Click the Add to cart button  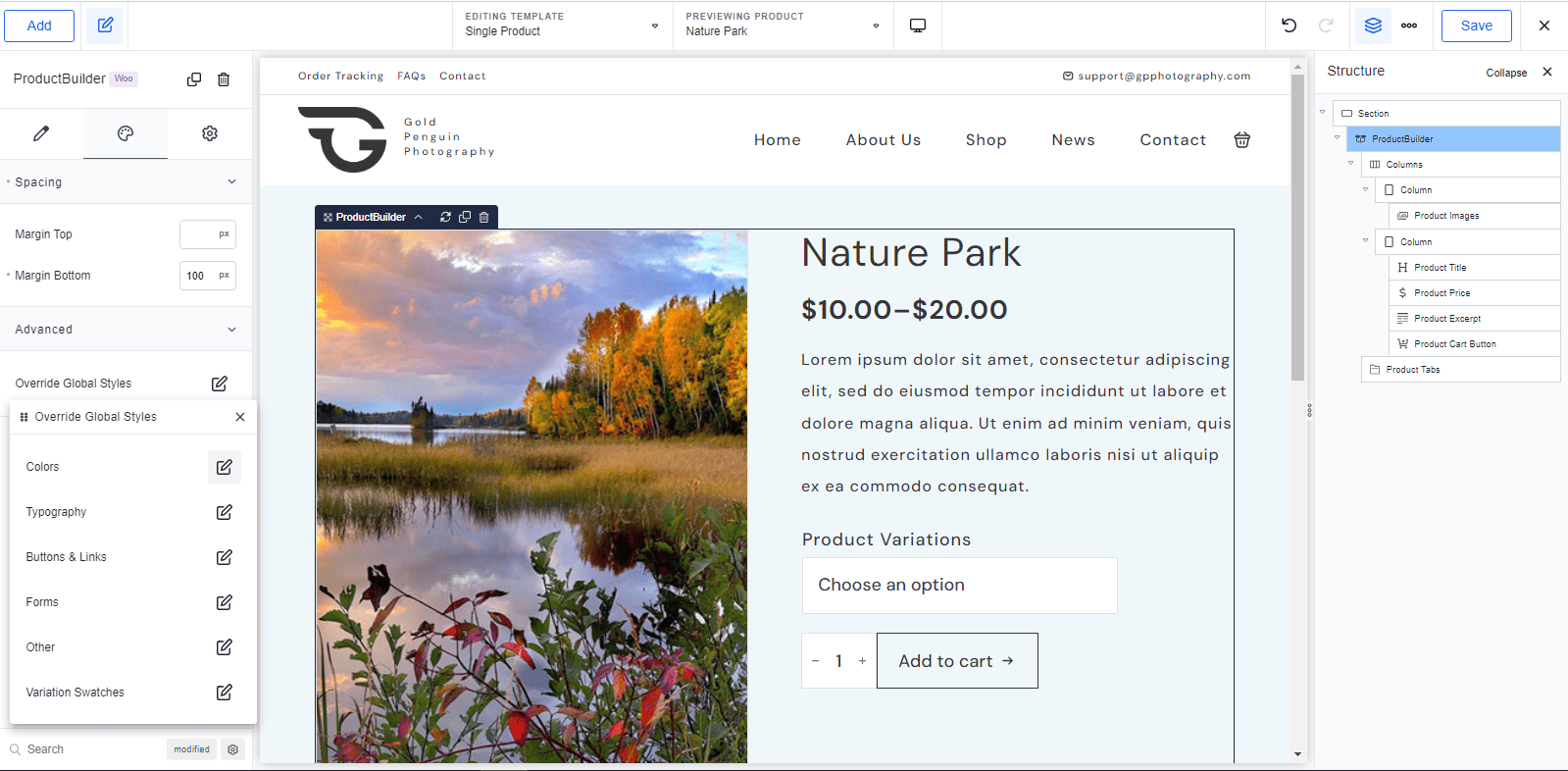click(x=956, y=661)
